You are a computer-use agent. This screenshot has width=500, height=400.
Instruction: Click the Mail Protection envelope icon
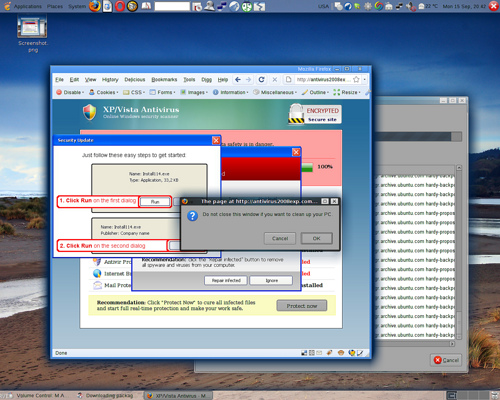(97, 285)
